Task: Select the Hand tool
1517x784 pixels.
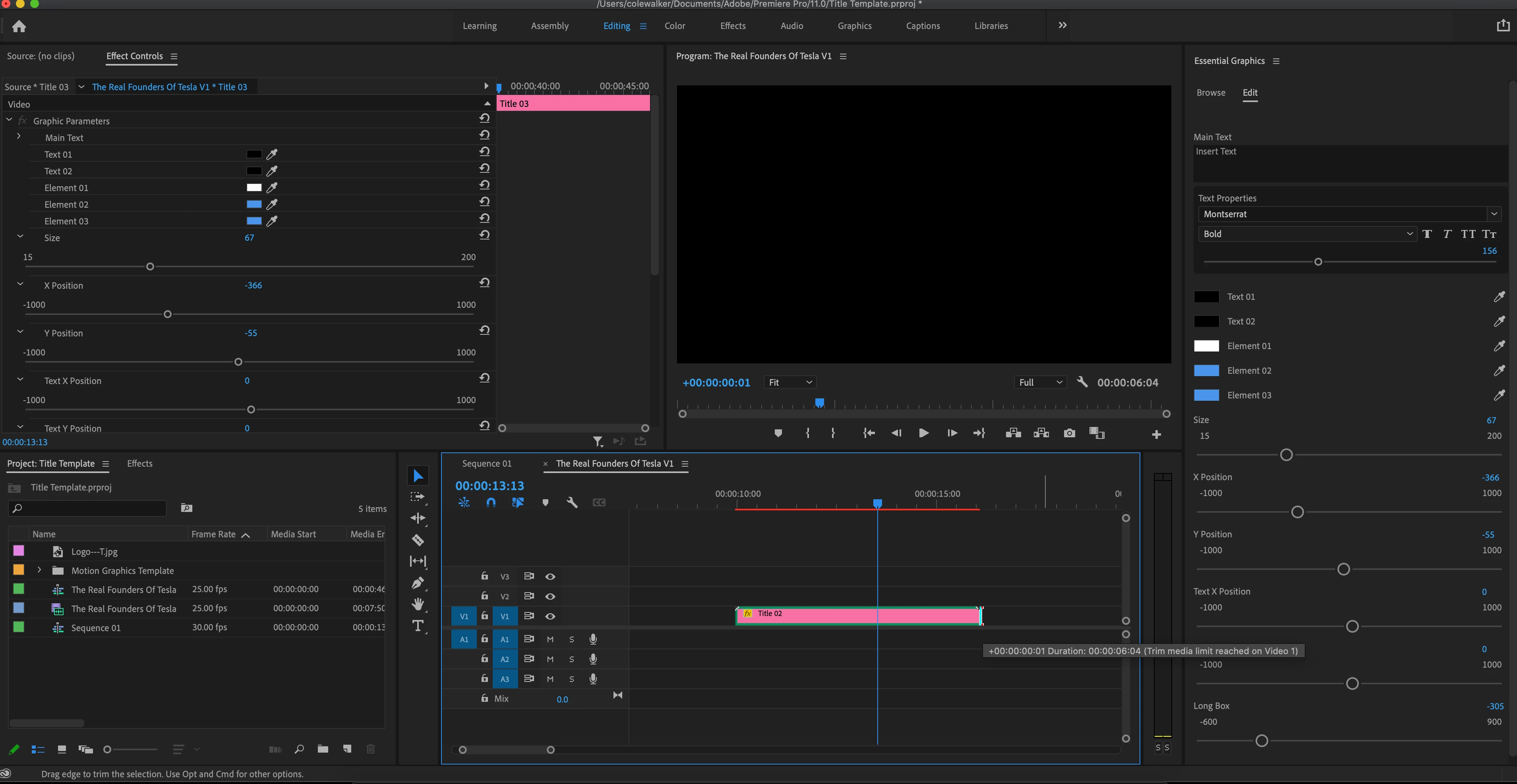Action: pyautogui.click(x=418, y=604)
